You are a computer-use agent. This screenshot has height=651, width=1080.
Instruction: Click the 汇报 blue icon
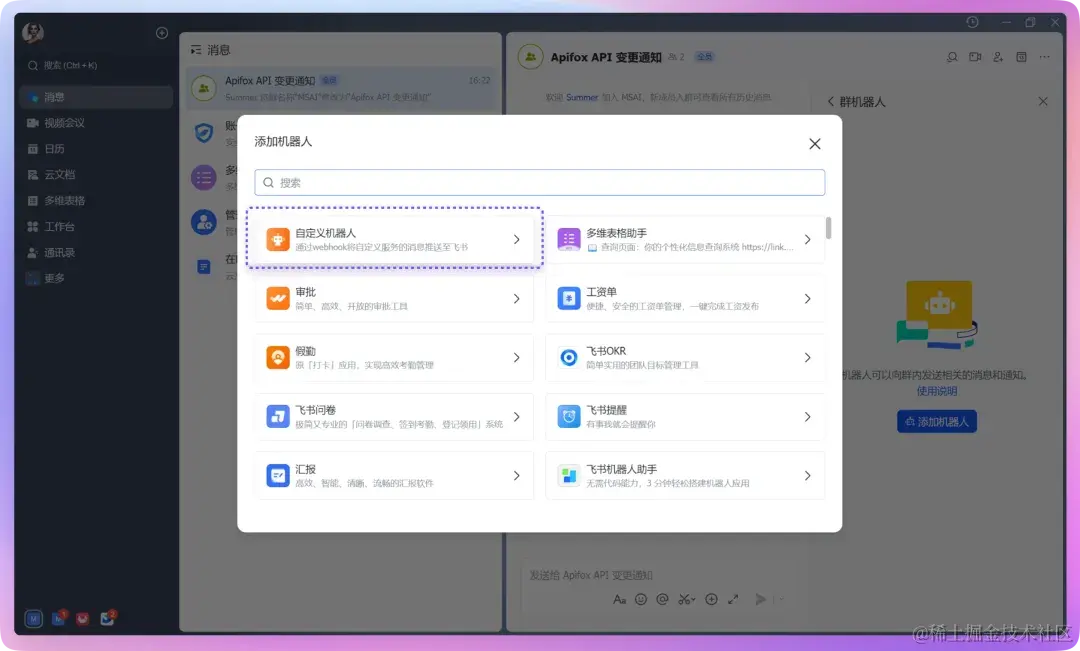(278, 475)
